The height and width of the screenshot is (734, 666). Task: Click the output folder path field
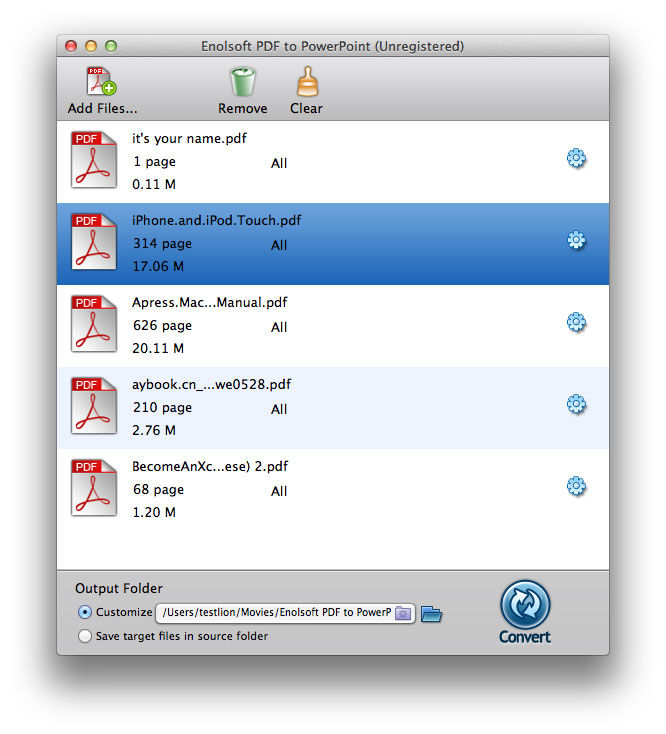[x=285, y=613]
